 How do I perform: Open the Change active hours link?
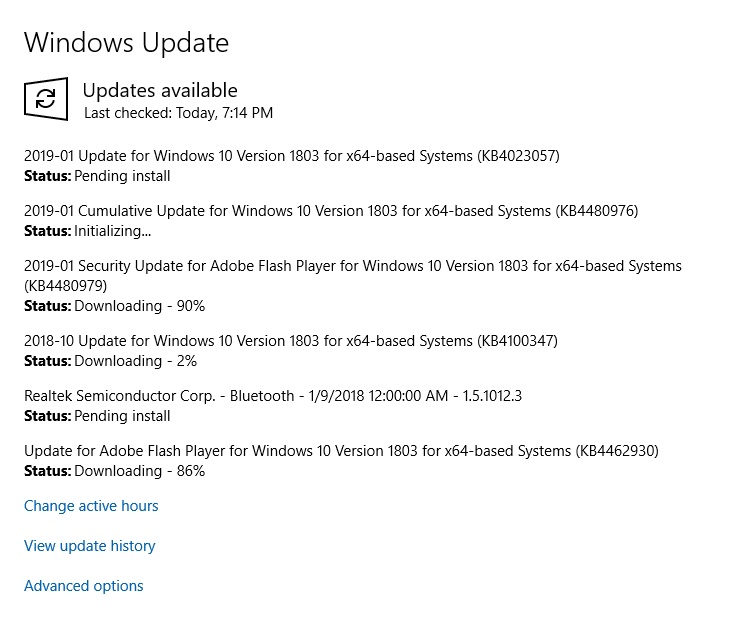pyautogui.click(x=91, y=506)
